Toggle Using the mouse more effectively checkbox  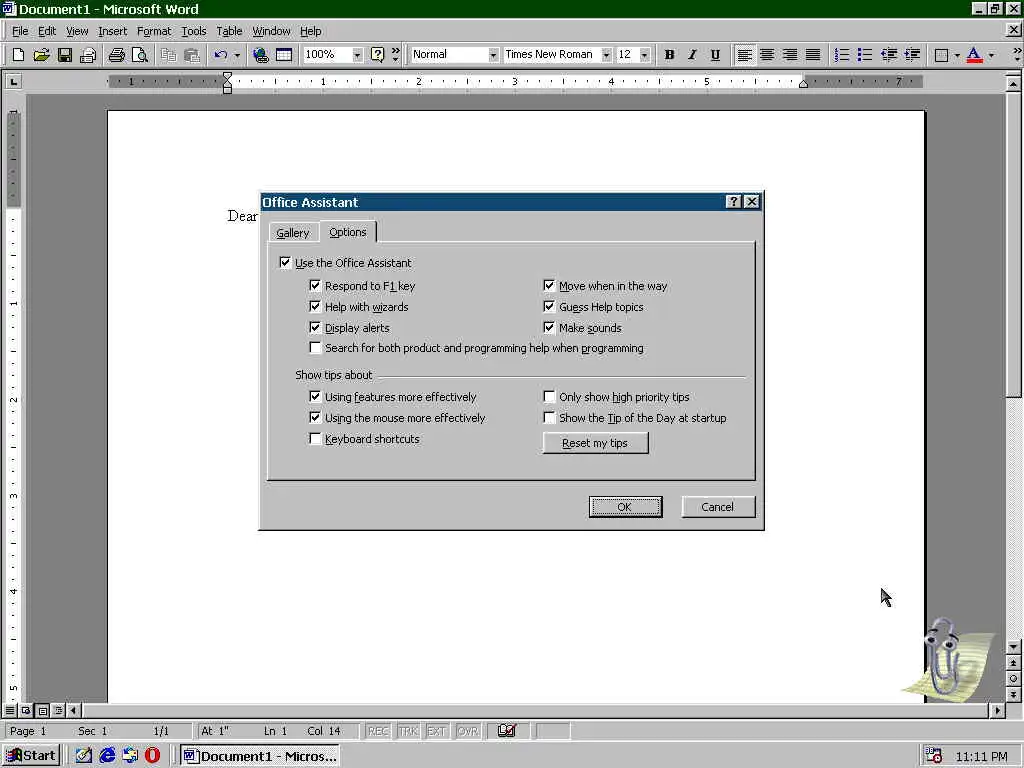coord(315,417)
